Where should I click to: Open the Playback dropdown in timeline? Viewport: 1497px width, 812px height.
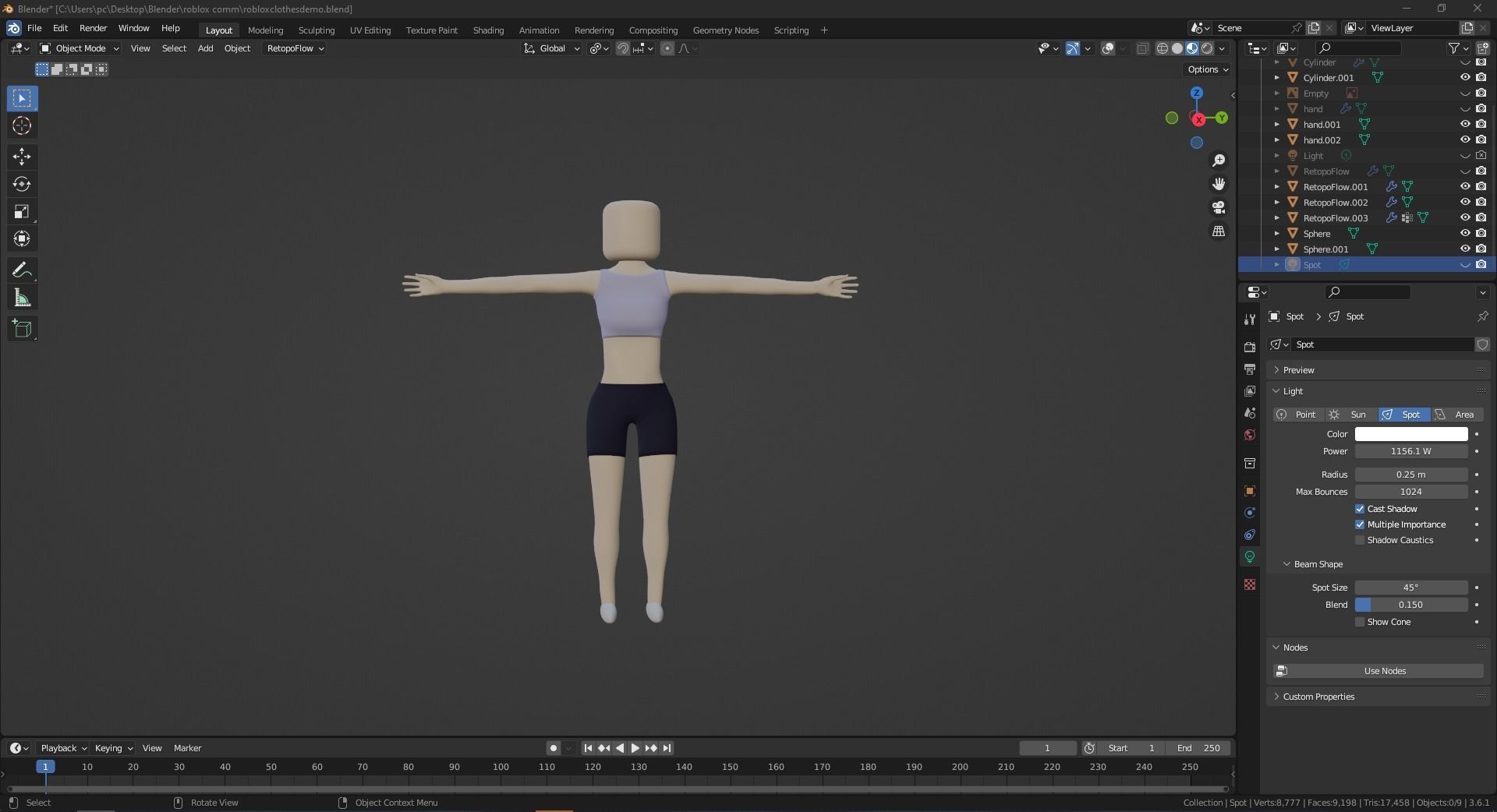pyautogui.click(x=63, y=748)
